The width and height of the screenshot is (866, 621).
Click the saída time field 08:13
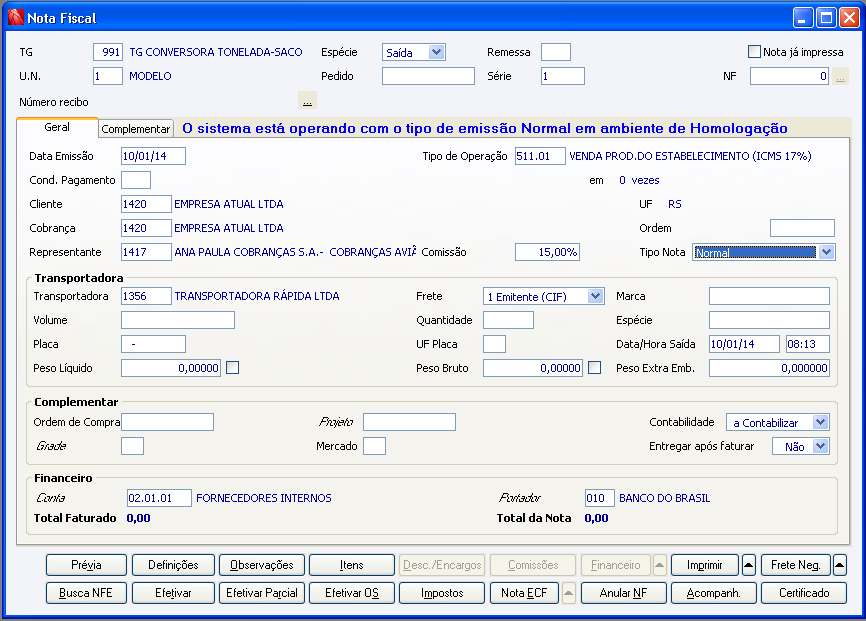pyautogui.click(x=807, y=344)
